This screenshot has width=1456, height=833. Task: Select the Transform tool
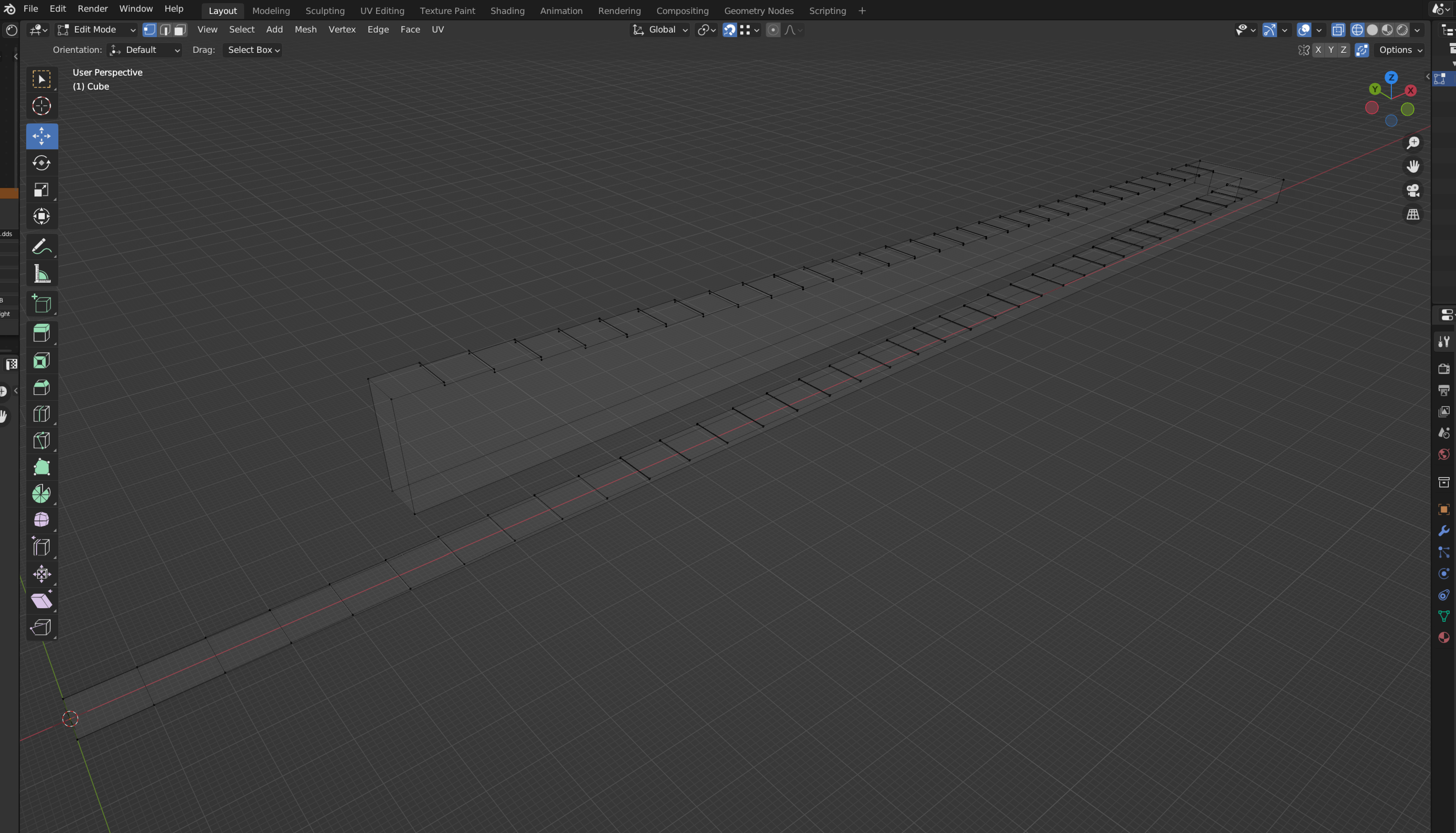(41, 216)
